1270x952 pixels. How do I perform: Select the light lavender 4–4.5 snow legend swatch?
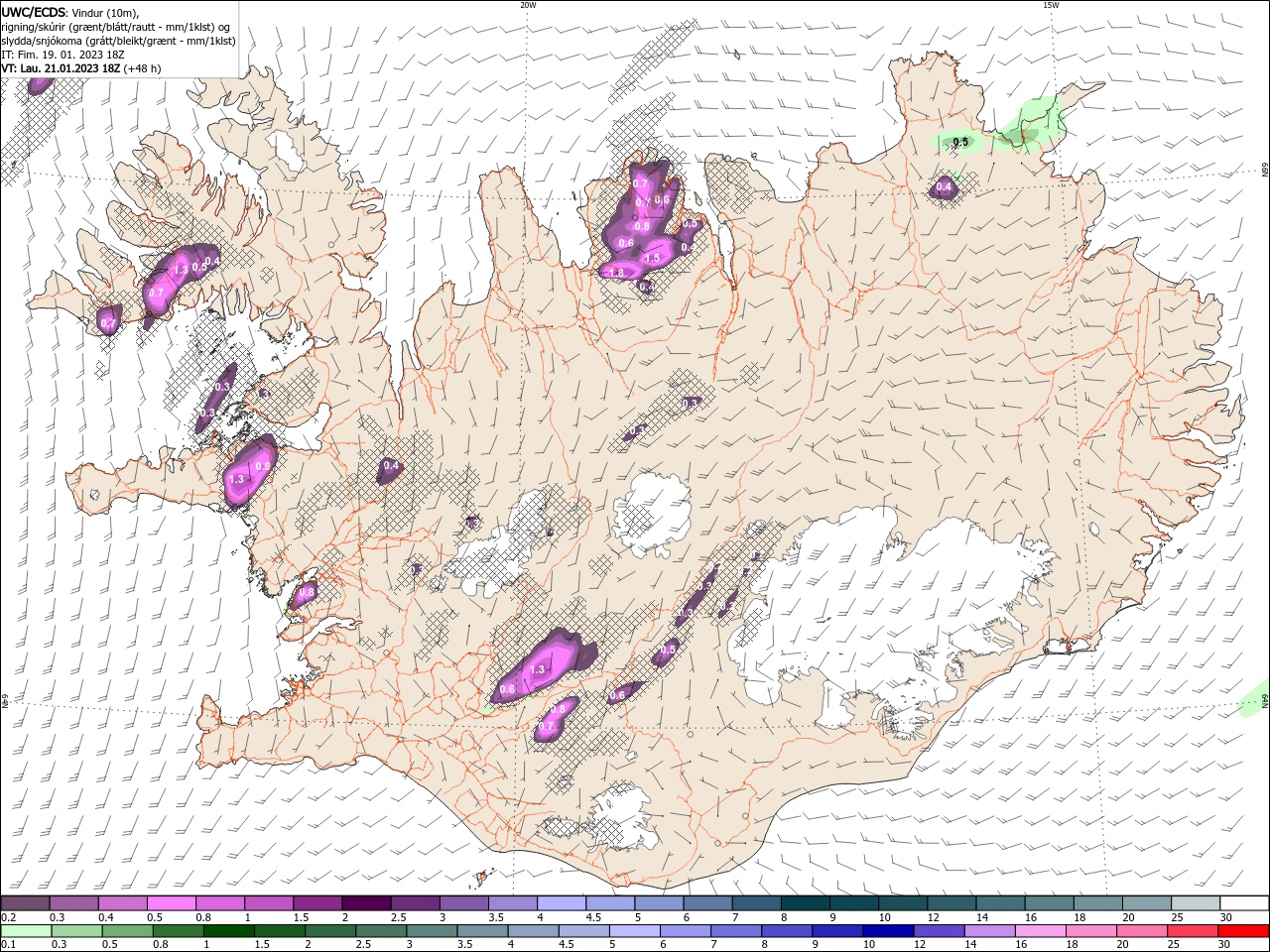tap(562, 903)
